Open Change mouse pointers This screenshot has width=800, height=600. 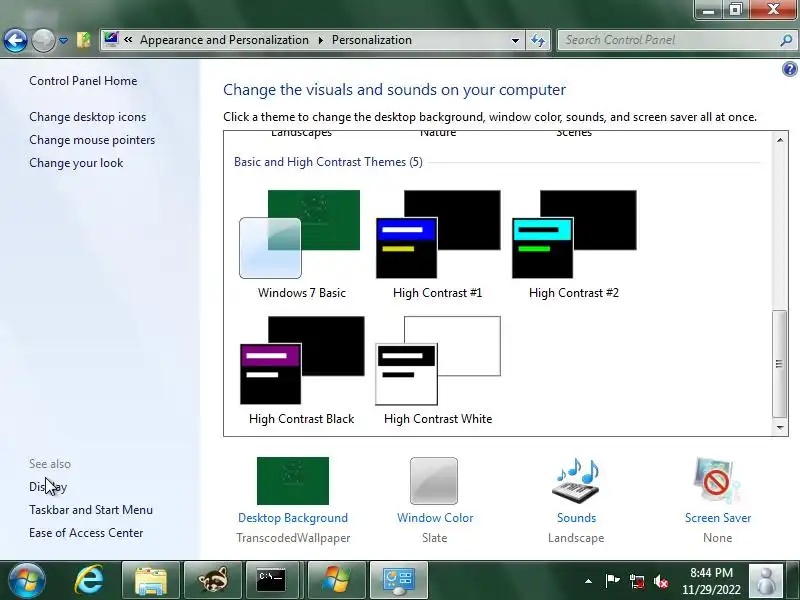[x=92, y=140]
